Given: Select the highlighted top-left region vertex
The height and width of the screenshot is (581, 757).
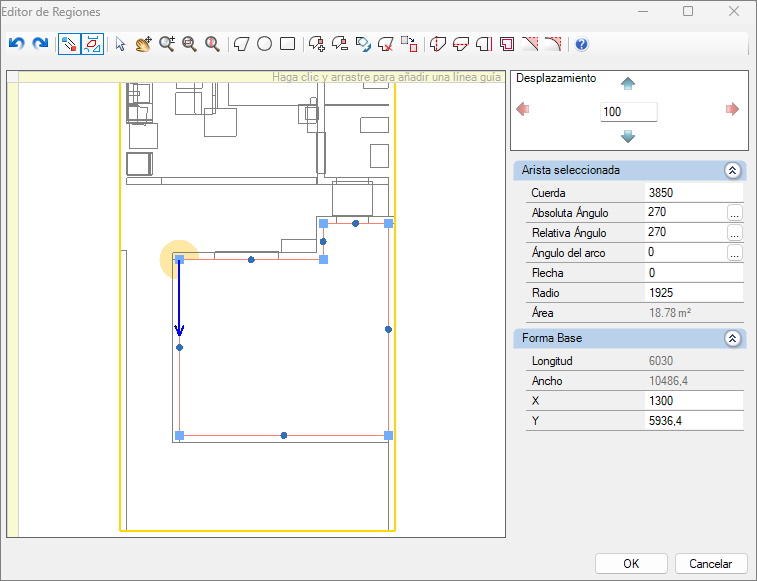Looking at the screenshot, I should (x=179, y=259).
